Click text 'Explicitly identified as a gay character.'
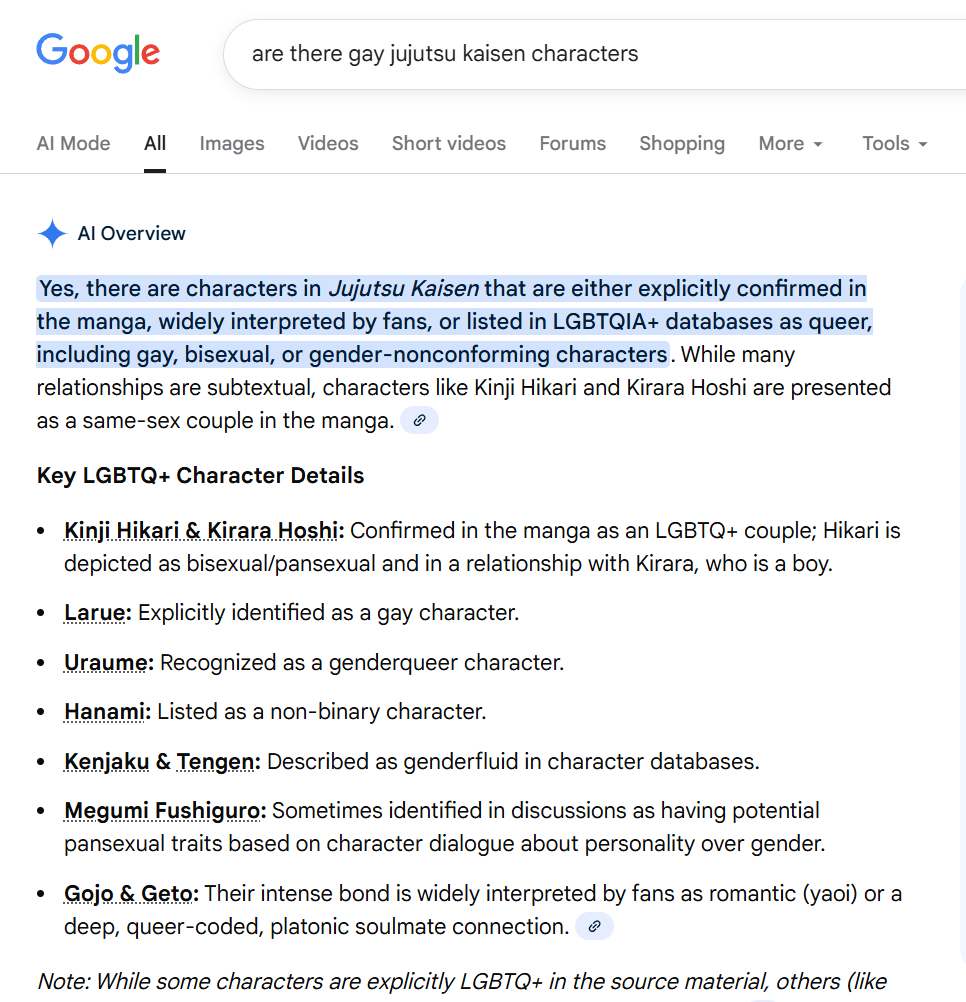Screen dimensions: 966x1002 [328, 612]
